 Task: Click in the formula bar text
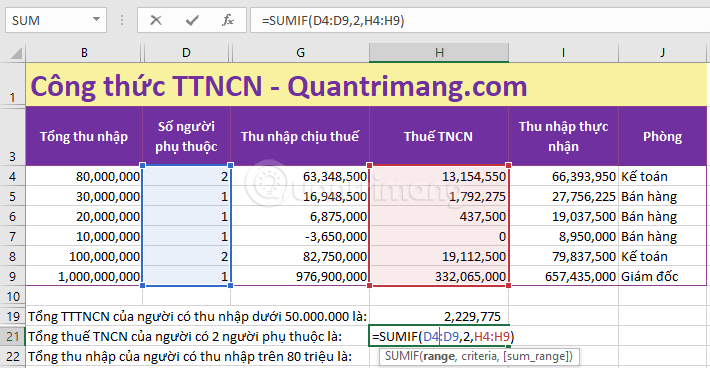333,20
